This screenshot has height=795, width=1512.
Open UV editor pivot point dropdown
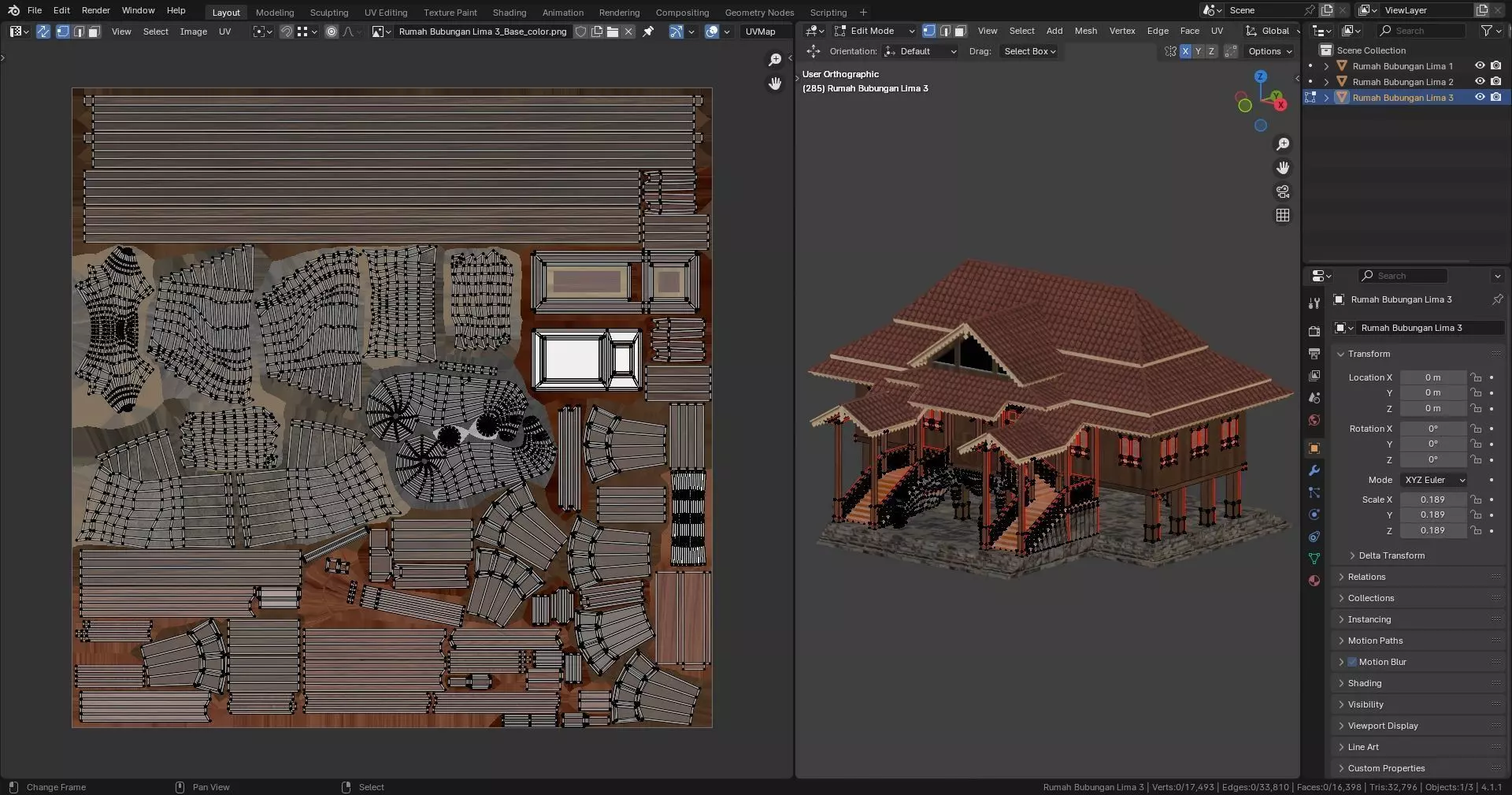[x=262, y=32]
